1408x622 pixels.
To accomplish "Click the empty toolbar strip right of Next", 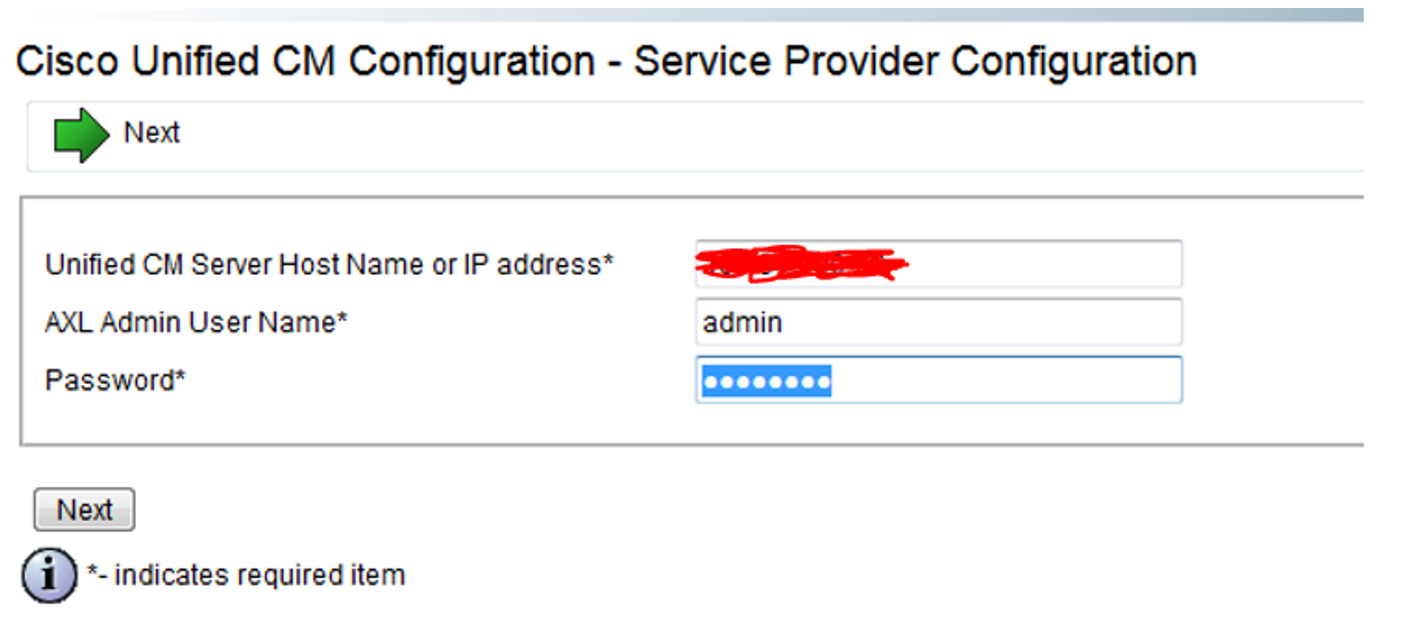I will (770, 136).
